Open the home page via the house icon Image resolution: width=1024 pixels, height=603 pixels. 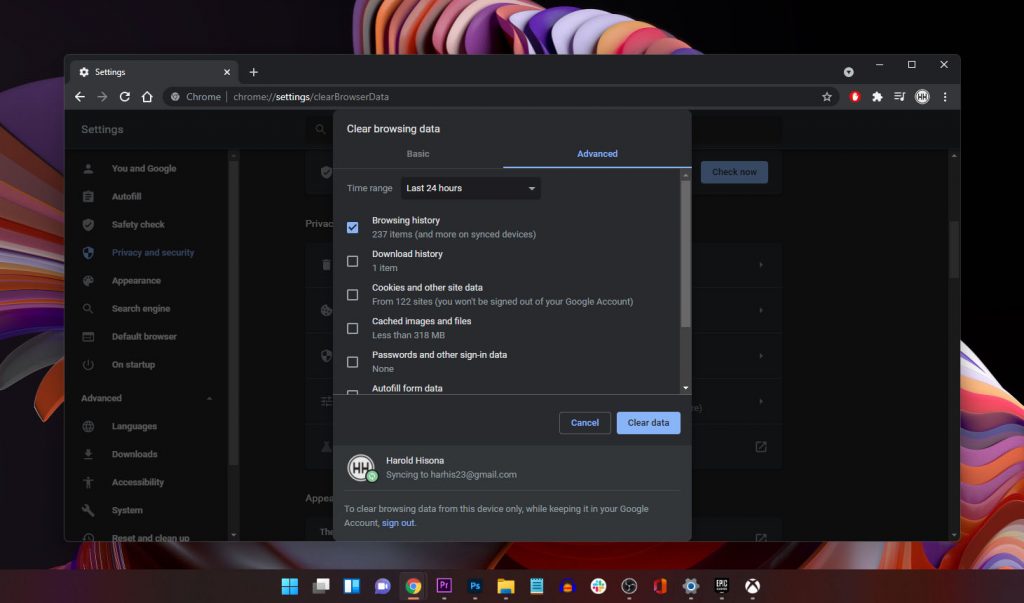coord(147,97)
